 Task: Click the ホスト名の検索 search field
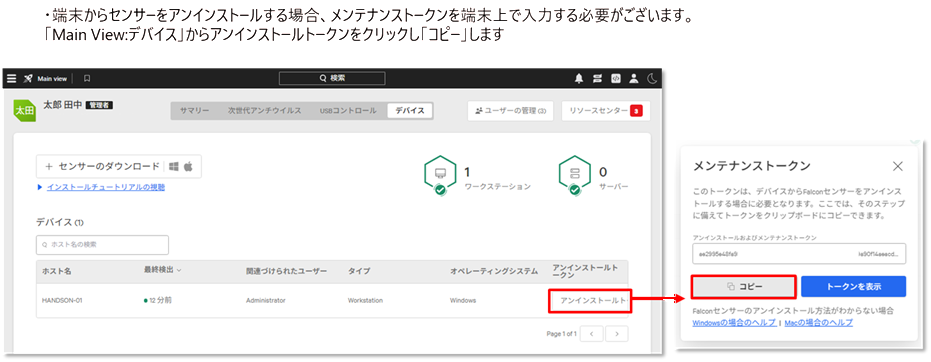click(102, 244)
